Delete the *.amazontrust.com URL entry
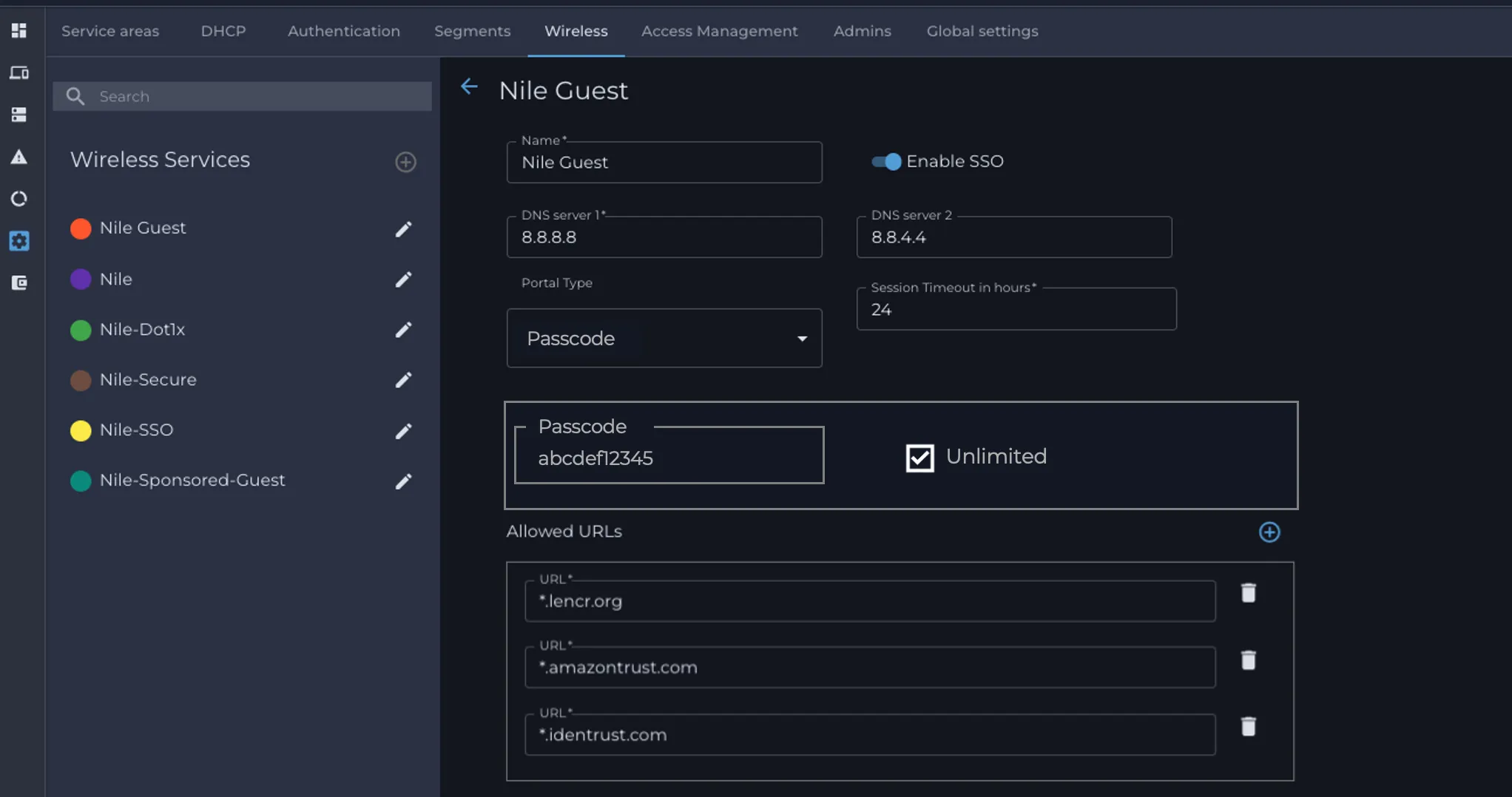Screen dimensions: 1512x797 click(1249, 659)
